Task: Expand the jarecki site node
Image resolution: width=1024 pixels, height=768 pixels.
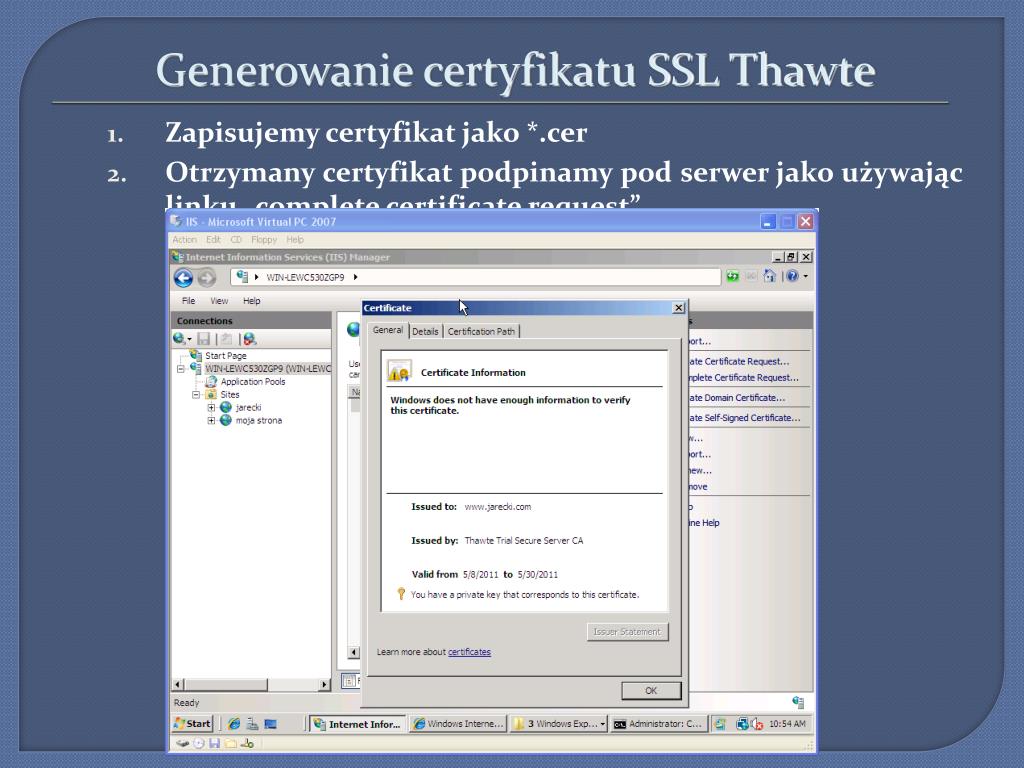Action: click(211, 408)
